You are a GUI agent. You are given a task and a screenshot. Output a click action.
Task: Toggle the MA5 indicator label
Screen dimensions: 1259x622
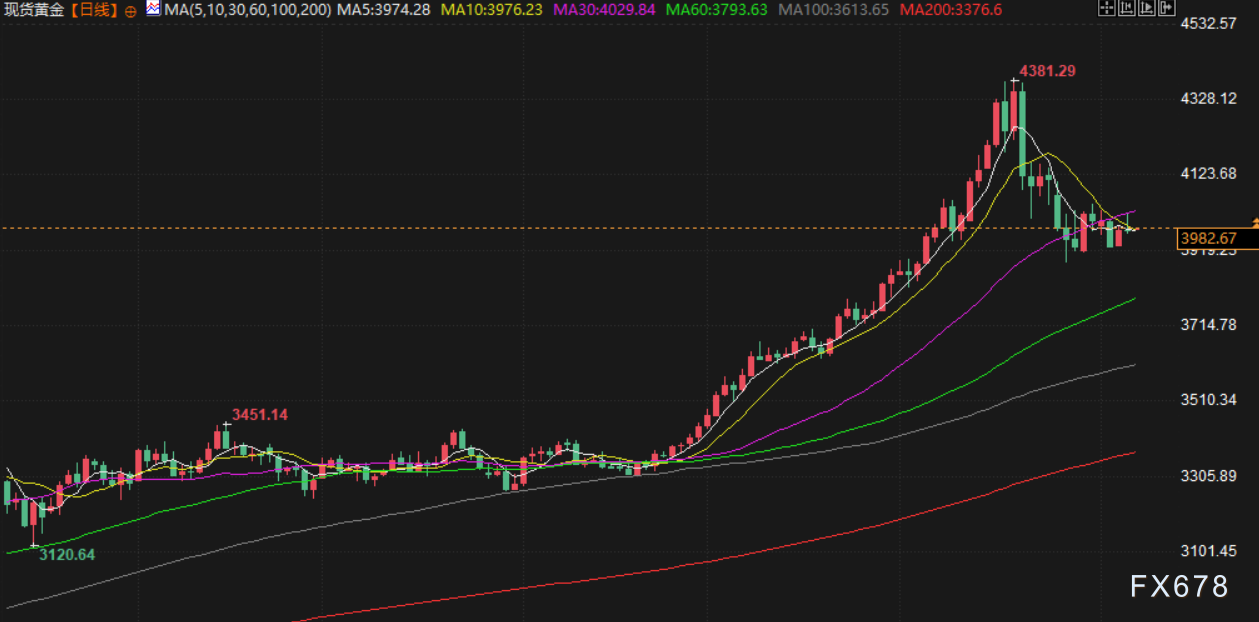(384, 10)
